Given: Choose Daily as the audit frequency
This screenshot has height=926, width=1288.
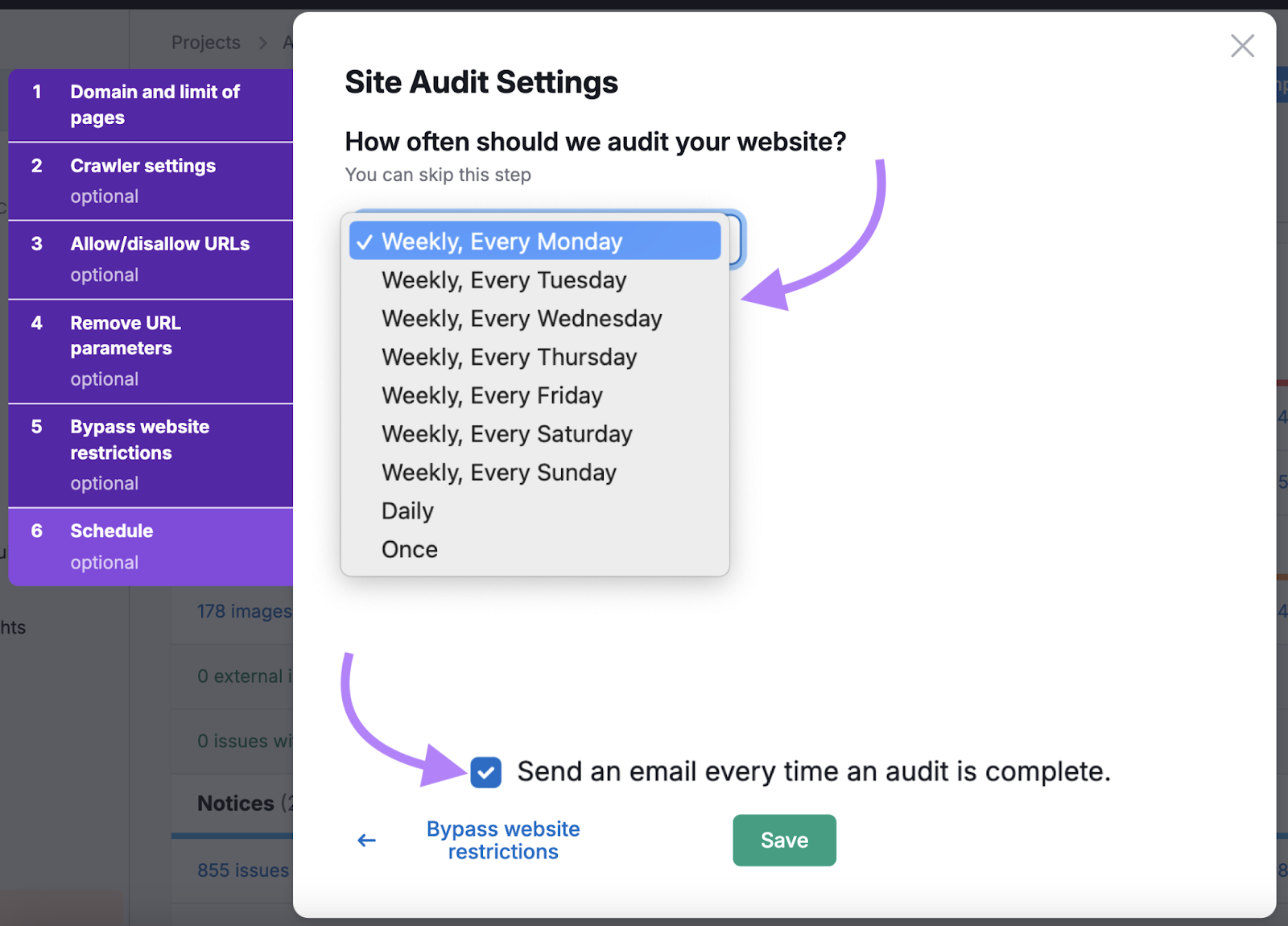Looking at the screenshot, I should pyautogui.click(x=407, y=510).
